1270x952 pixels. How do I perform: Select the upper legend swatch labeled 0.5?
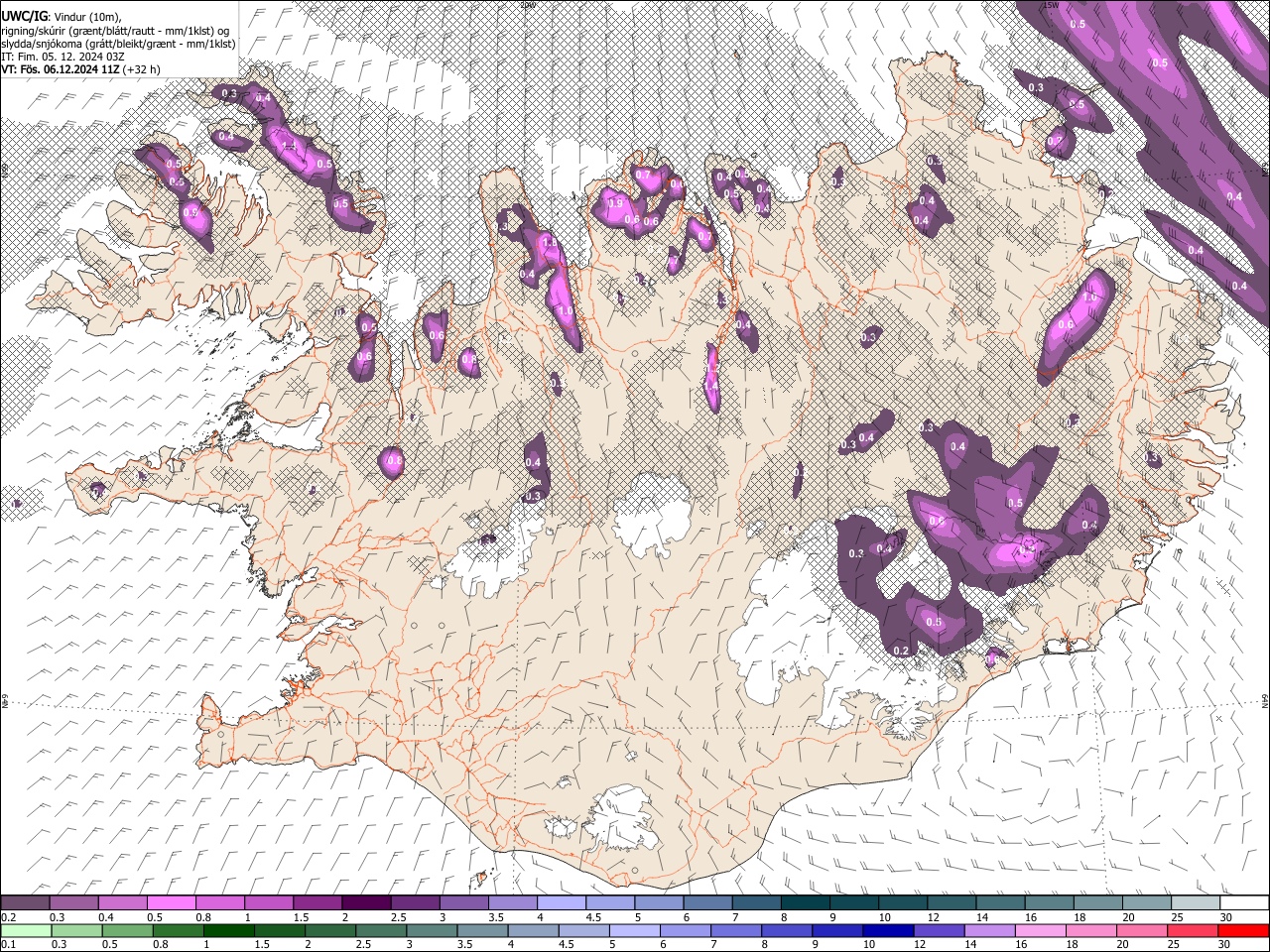pos(171,902)
